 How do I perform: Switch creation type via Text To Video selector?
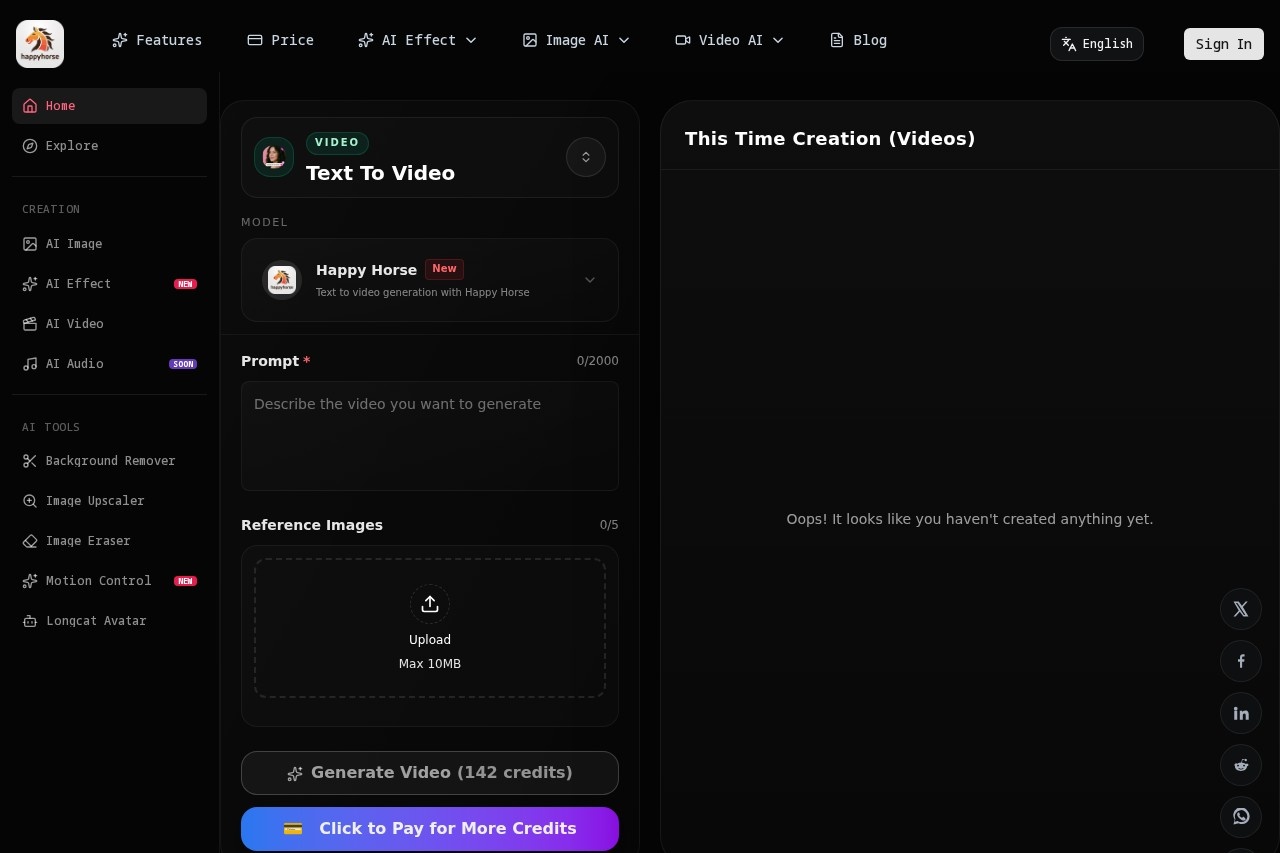[586, 157]
